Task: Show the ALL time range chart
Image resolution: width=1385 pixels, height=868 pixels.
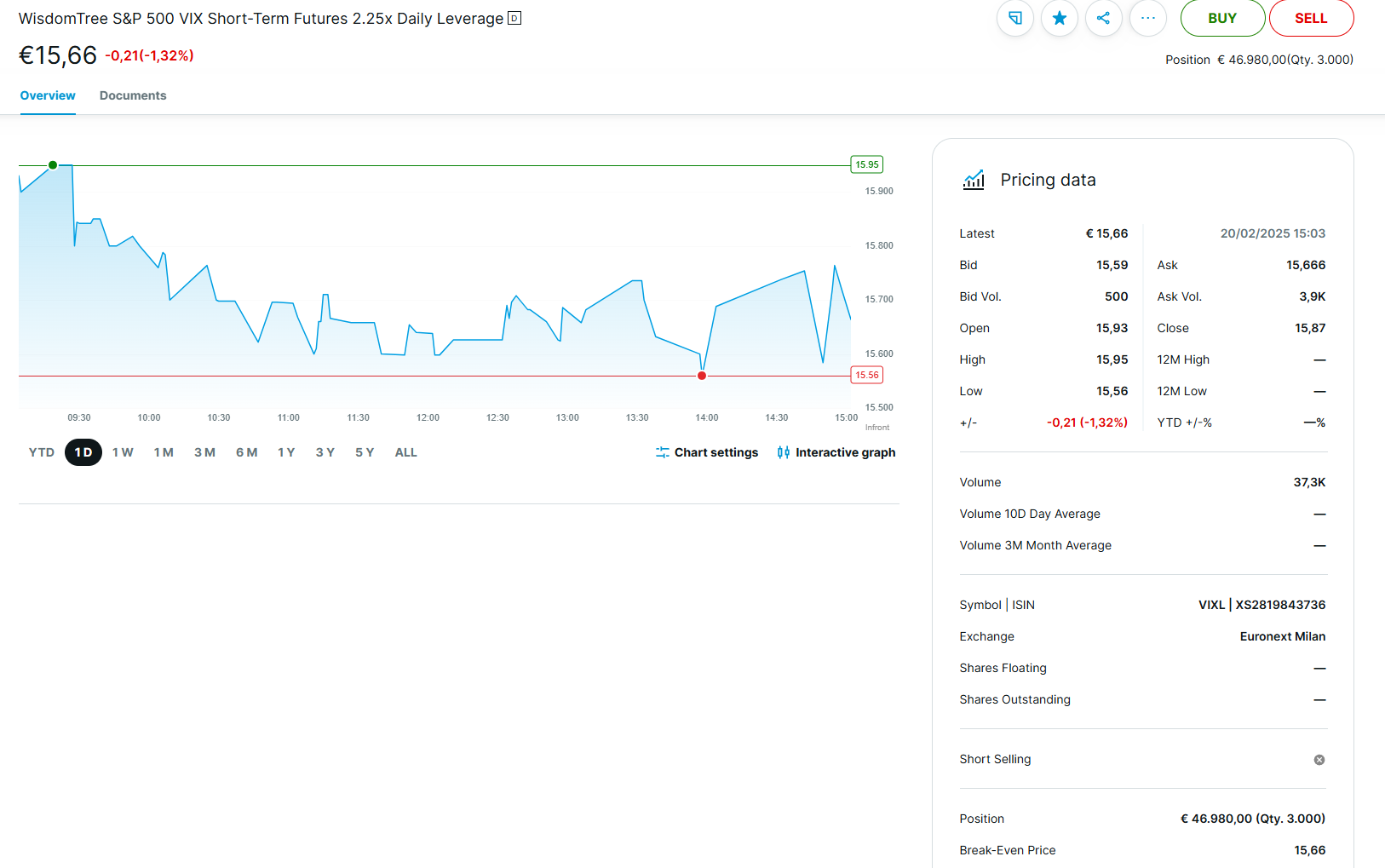Action: tap(405, 452)
